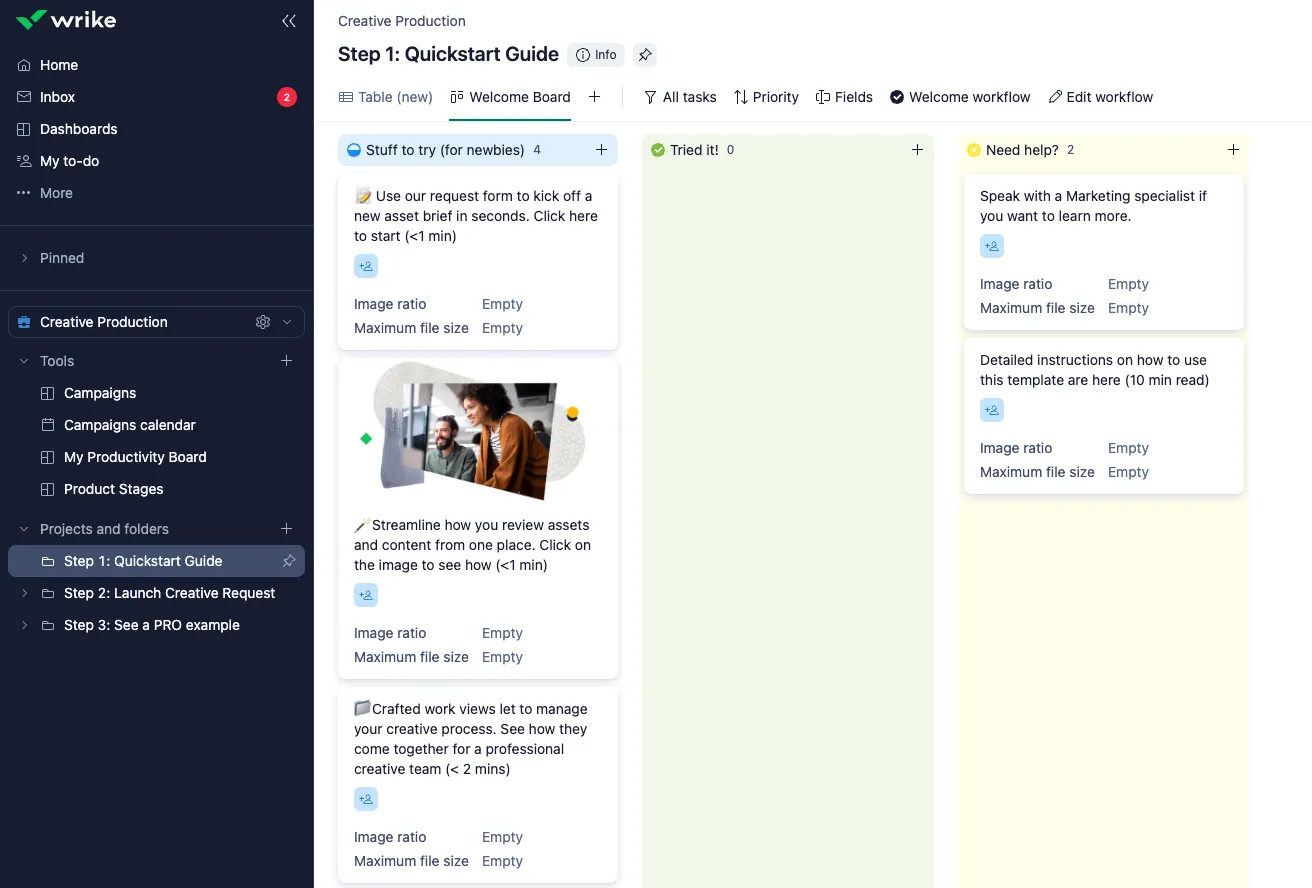Toggle the All tasks filter

click(680, 97)
